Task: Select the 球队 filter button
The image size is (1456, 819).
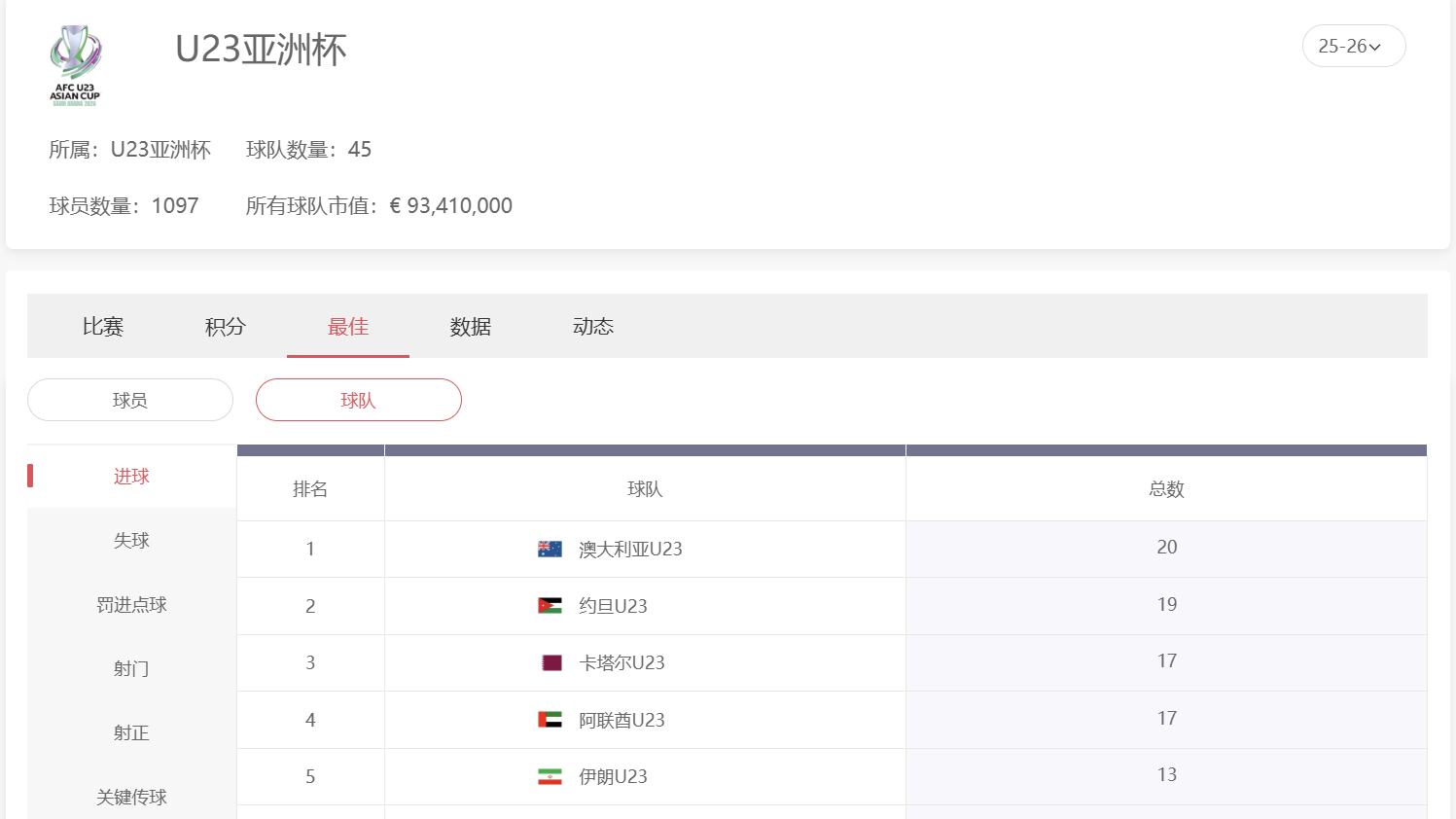Action: pos(359,400)
